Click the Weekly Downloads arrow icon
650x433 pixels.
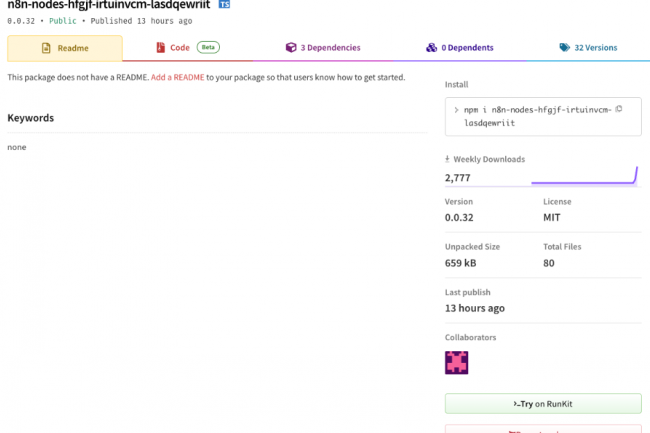click(x=448, y=159)
